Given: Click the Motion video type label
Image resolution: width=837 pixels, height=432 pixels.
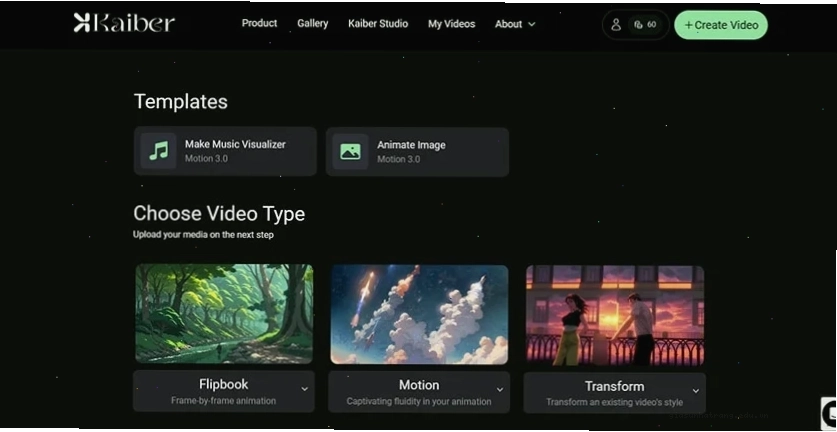Looking at the screenshot, I should click(x=419, y=385).
